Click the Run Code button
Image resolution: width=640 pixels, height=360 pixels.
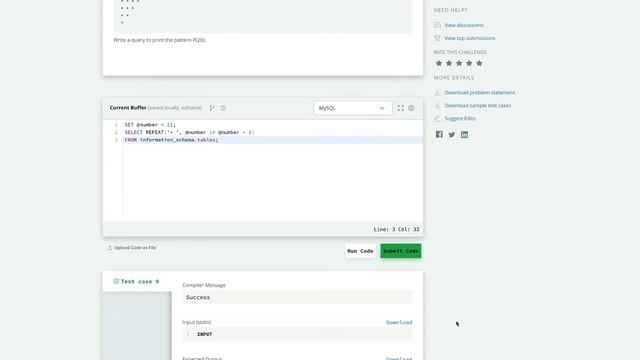click(360, 251)
